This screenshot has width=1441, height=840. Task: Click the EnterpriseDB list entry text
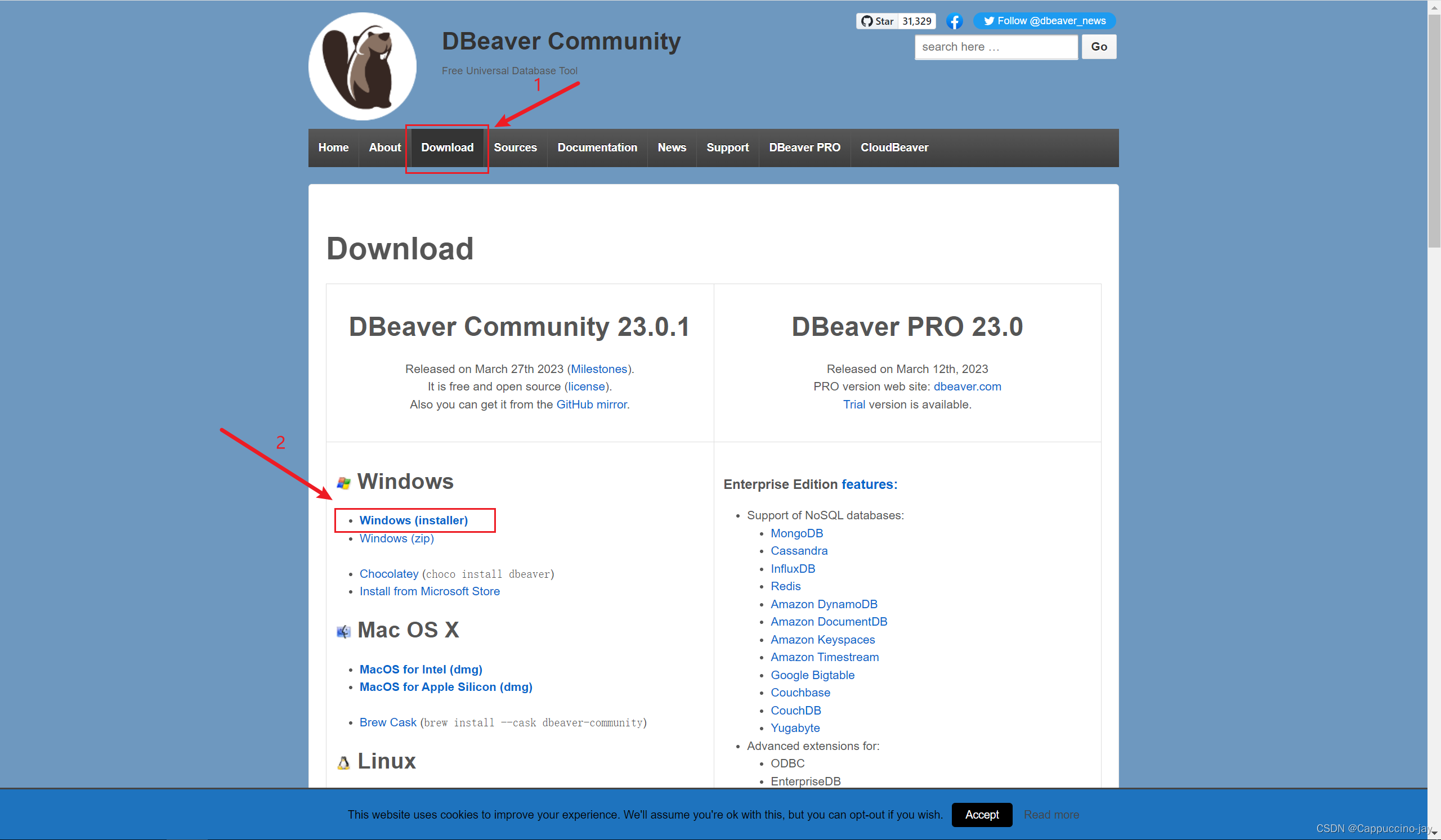click(x=805, y=781)
